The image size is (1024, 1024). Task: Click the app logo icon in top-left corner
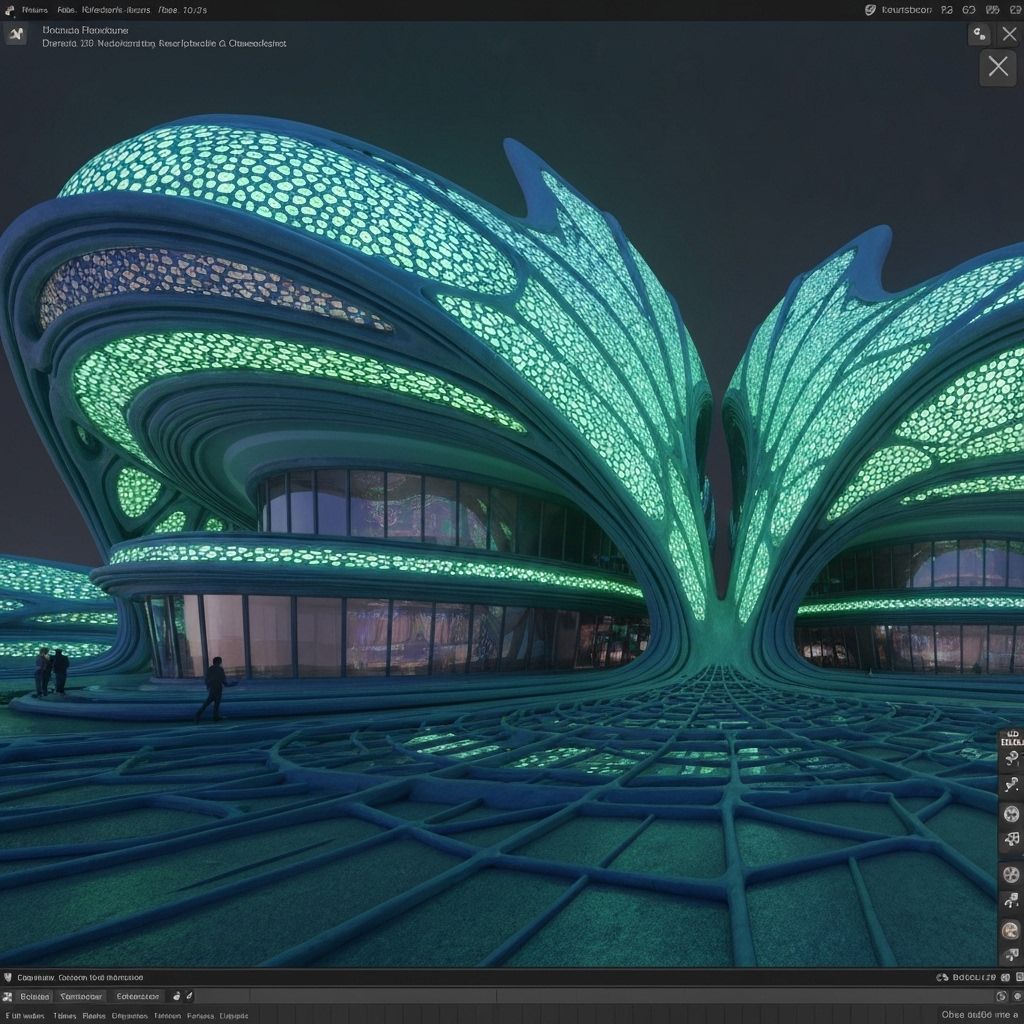click(x=9, y=10)
